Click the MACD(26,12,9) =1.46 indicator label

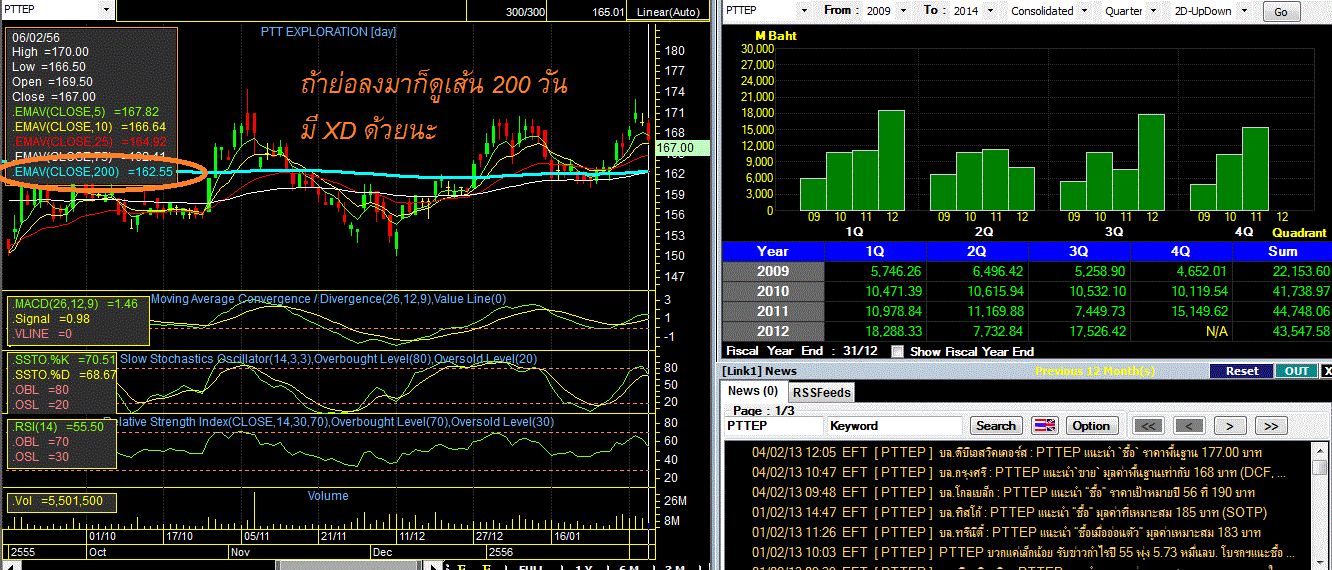click(76, 303)
